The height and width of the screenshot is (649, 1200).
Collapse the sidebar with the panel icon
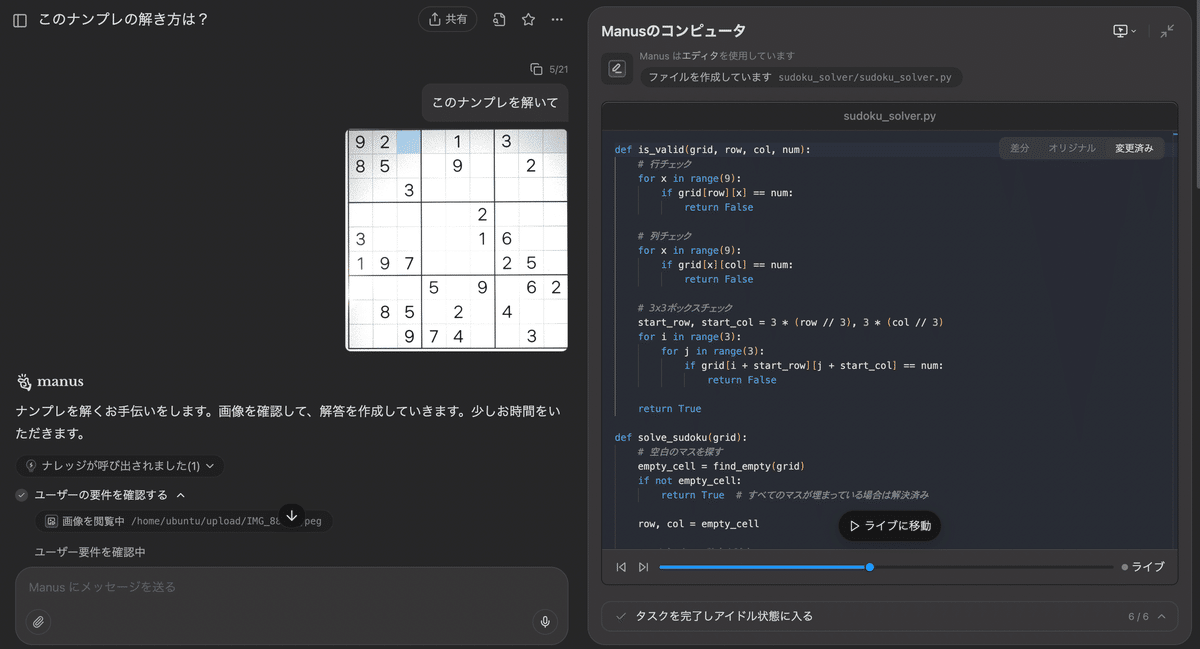pos(19,19)
